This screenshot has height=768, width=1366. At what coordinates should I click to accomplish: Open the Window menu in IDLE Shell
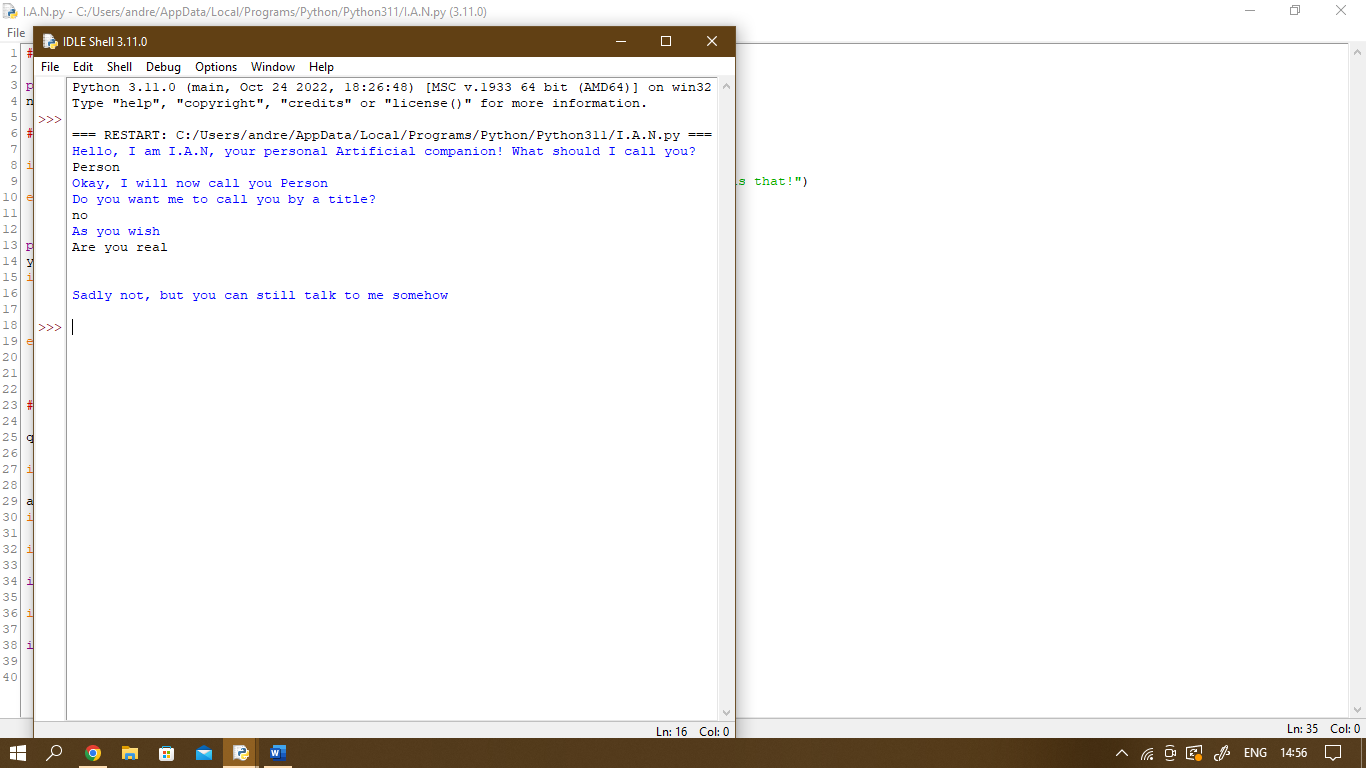(273, 67)
